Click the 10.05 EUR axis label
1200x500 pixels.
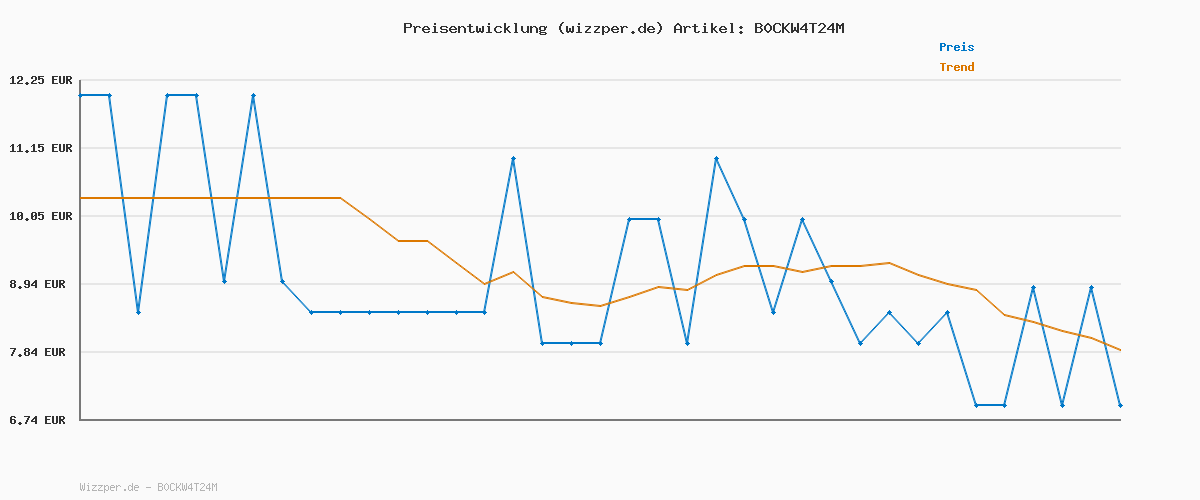coord(40,216)
